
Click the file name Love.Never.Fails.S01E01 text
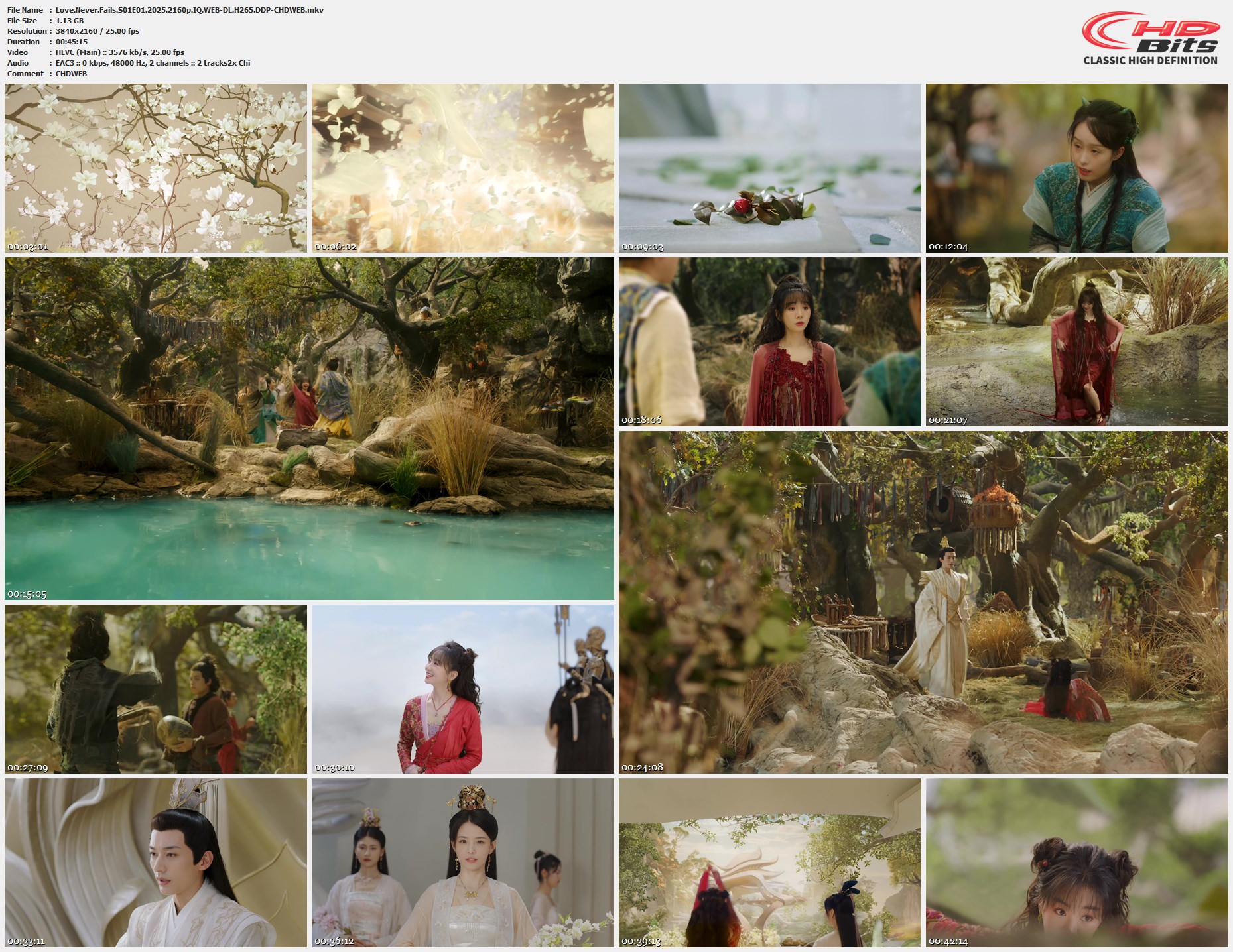(x=190, y=10)
